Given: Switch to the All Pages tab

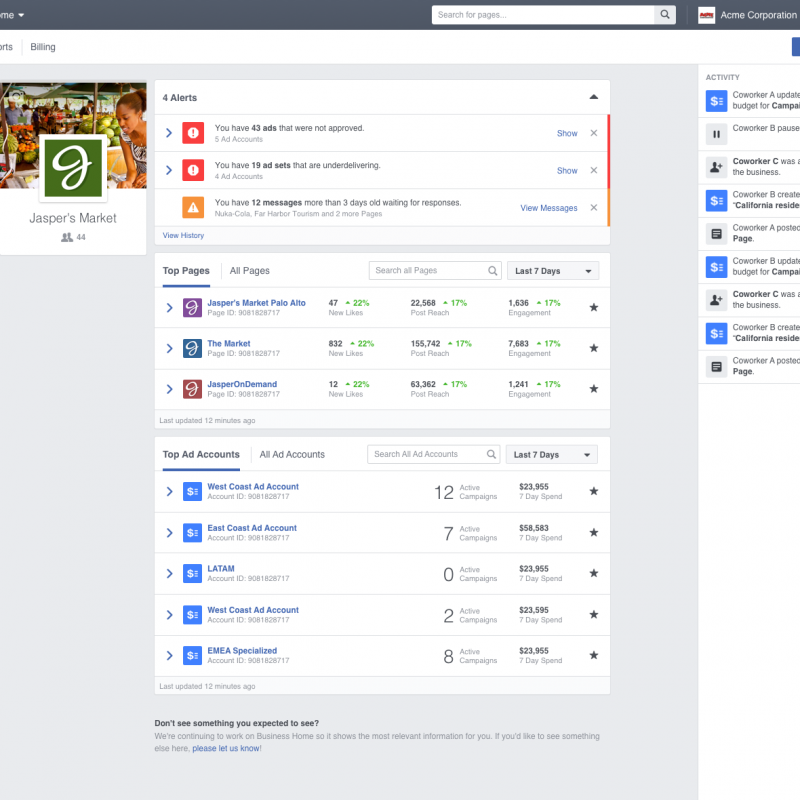Looking at the screenshot, I should (249, 271).
